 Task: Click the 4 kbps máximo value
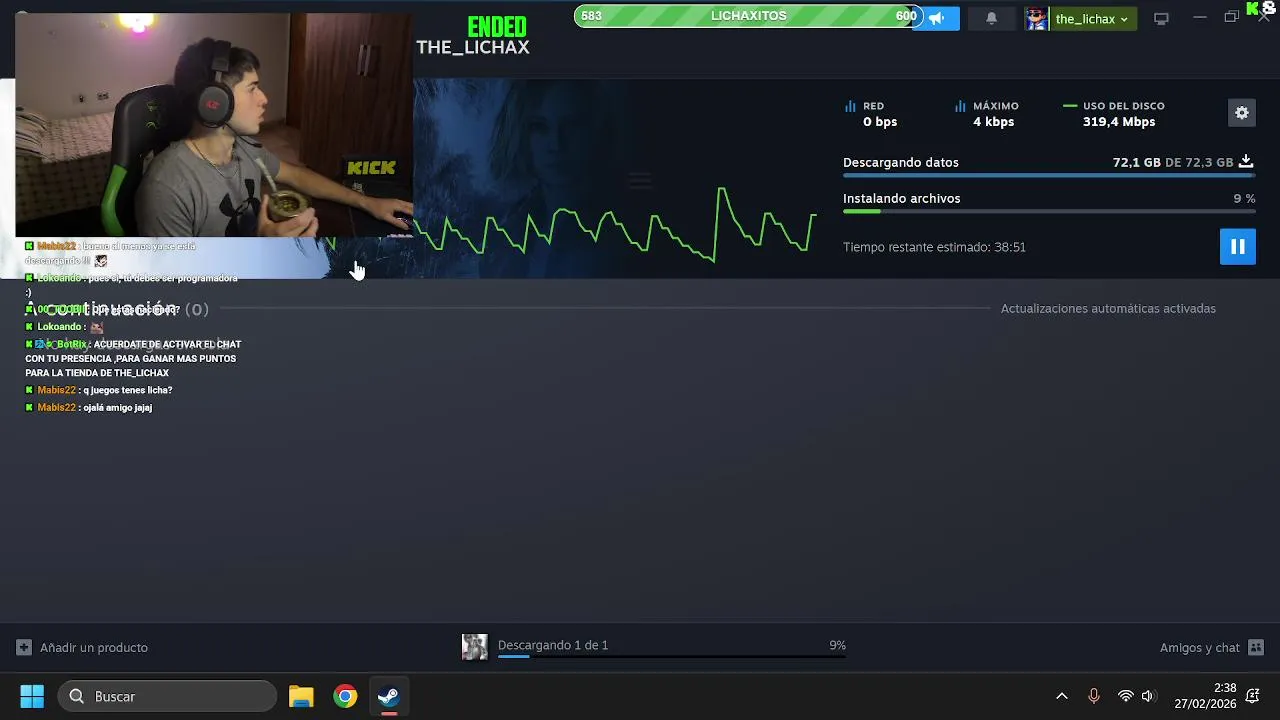coord(993,122)
